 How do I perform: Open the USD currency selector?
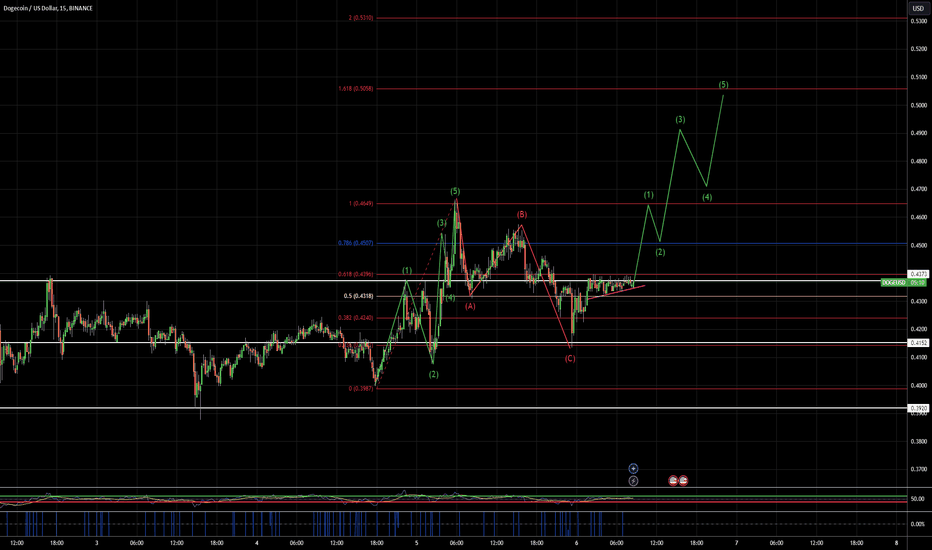coord(918,8)
